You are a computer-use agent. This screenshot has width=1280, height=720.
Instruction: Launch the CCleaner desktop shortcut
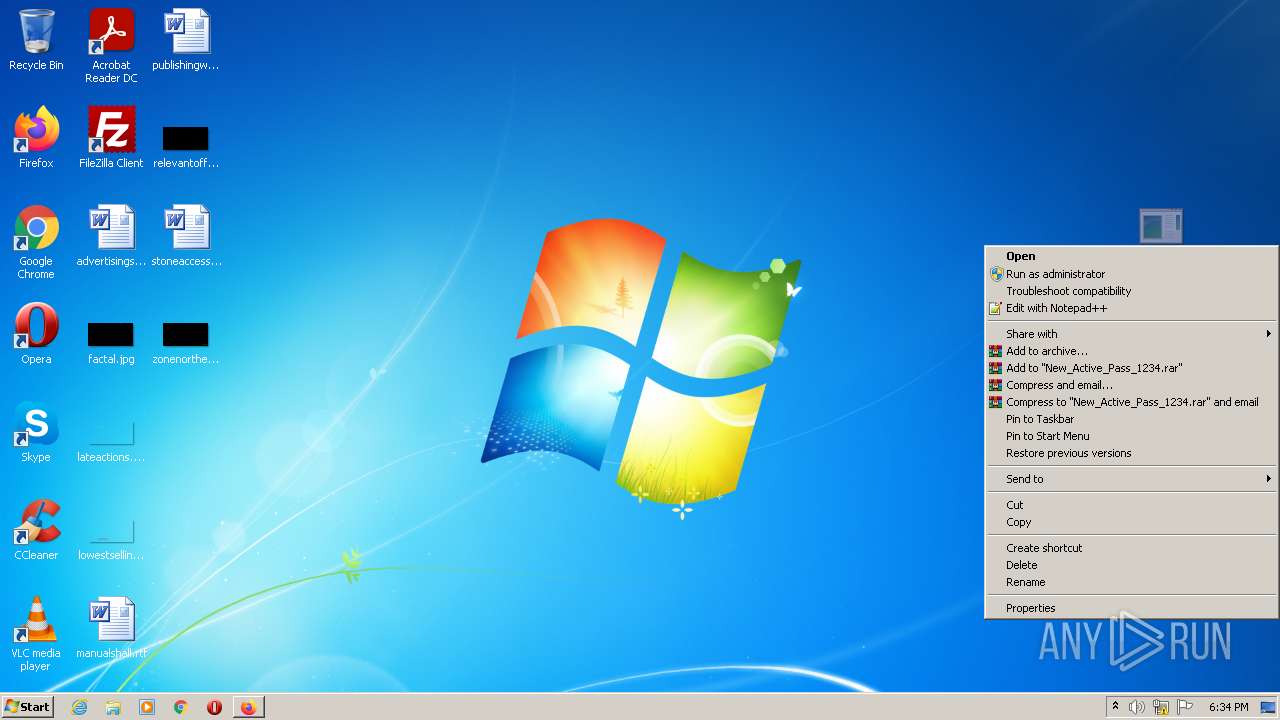pyautogui.click(x=36, y=530)
